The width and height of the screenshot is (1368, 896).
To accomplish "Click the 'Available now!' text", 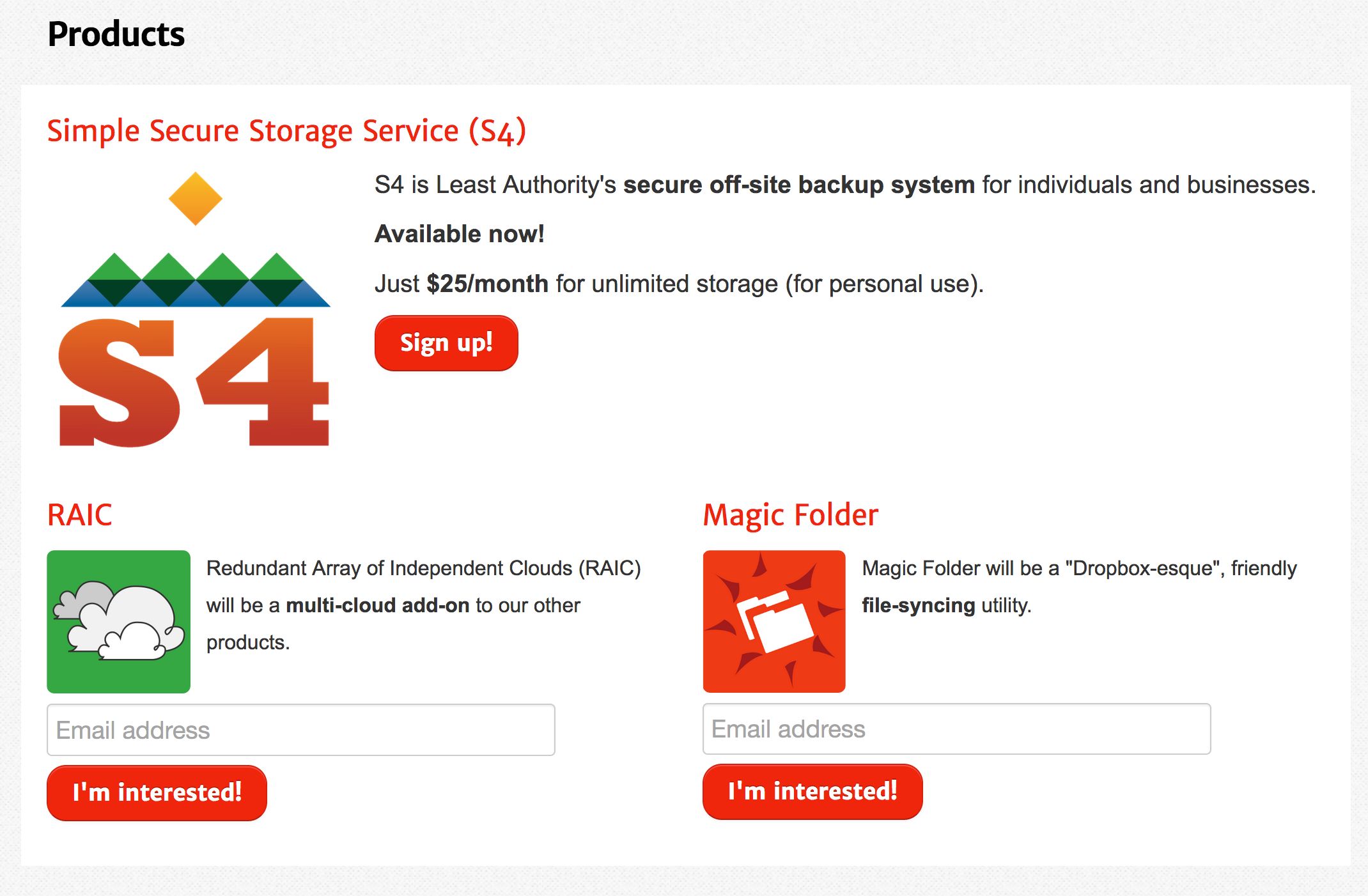I will pyautogui.click(x=460, y=233).
